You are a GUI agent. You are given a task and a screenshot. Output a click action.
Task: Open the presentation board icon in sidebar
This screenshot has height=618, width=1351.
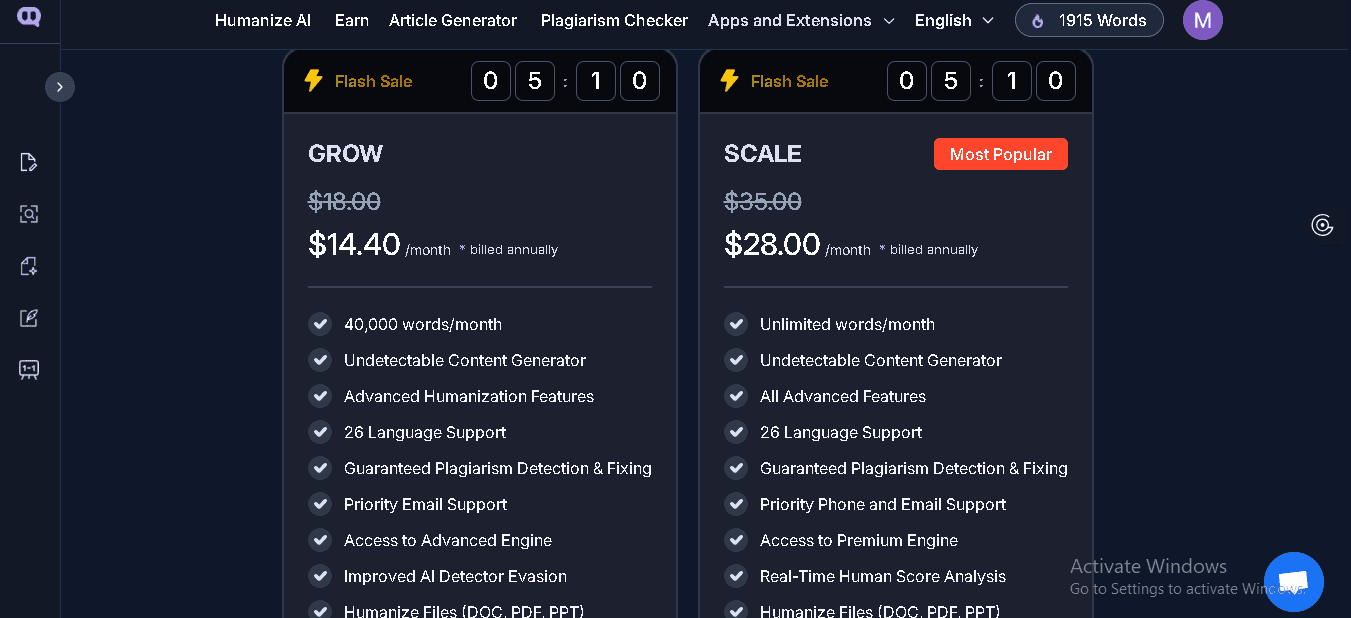(x=29, y=369)
